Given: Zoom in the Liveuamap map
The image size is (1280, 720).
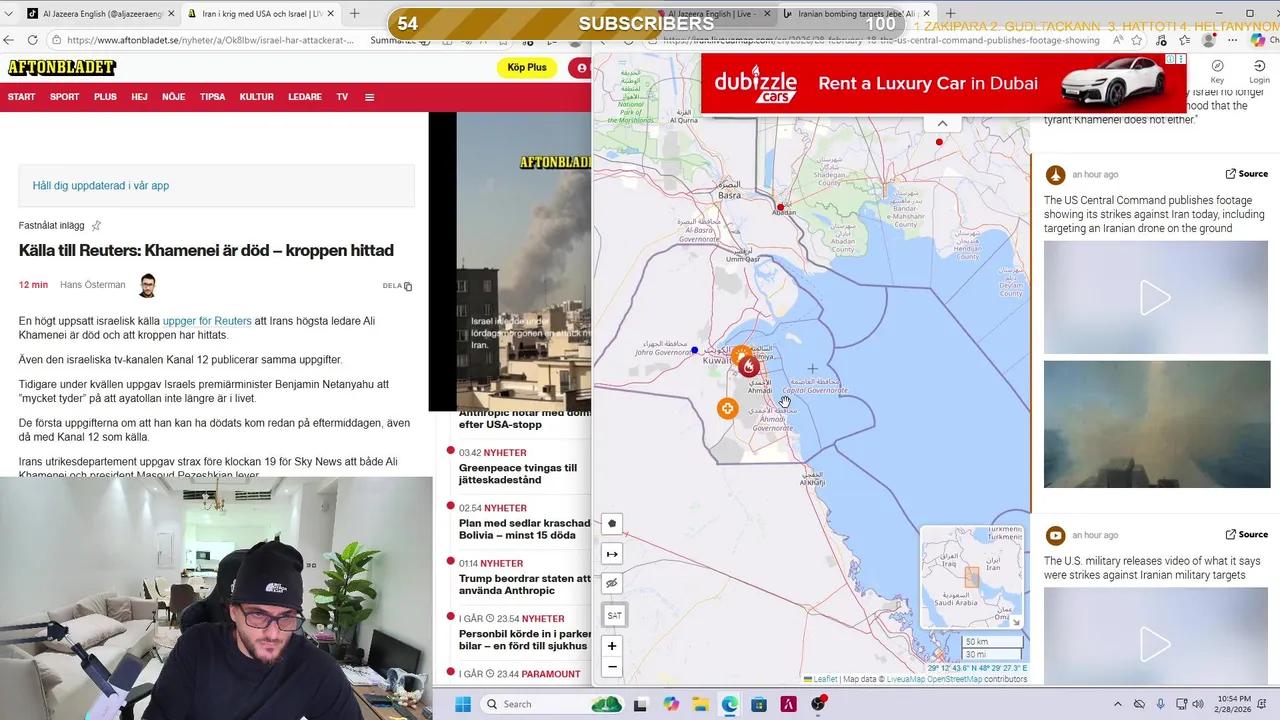Looking at the screenshot, I should click(x=612, y=646).
